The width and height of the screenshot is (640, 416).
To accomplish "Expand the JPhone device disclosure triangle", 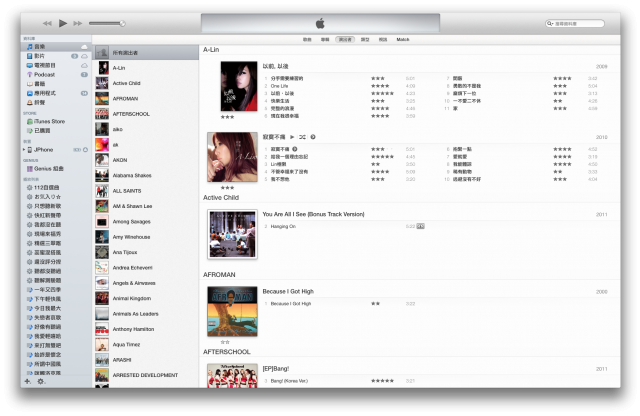I will click(x=24, y=150).
